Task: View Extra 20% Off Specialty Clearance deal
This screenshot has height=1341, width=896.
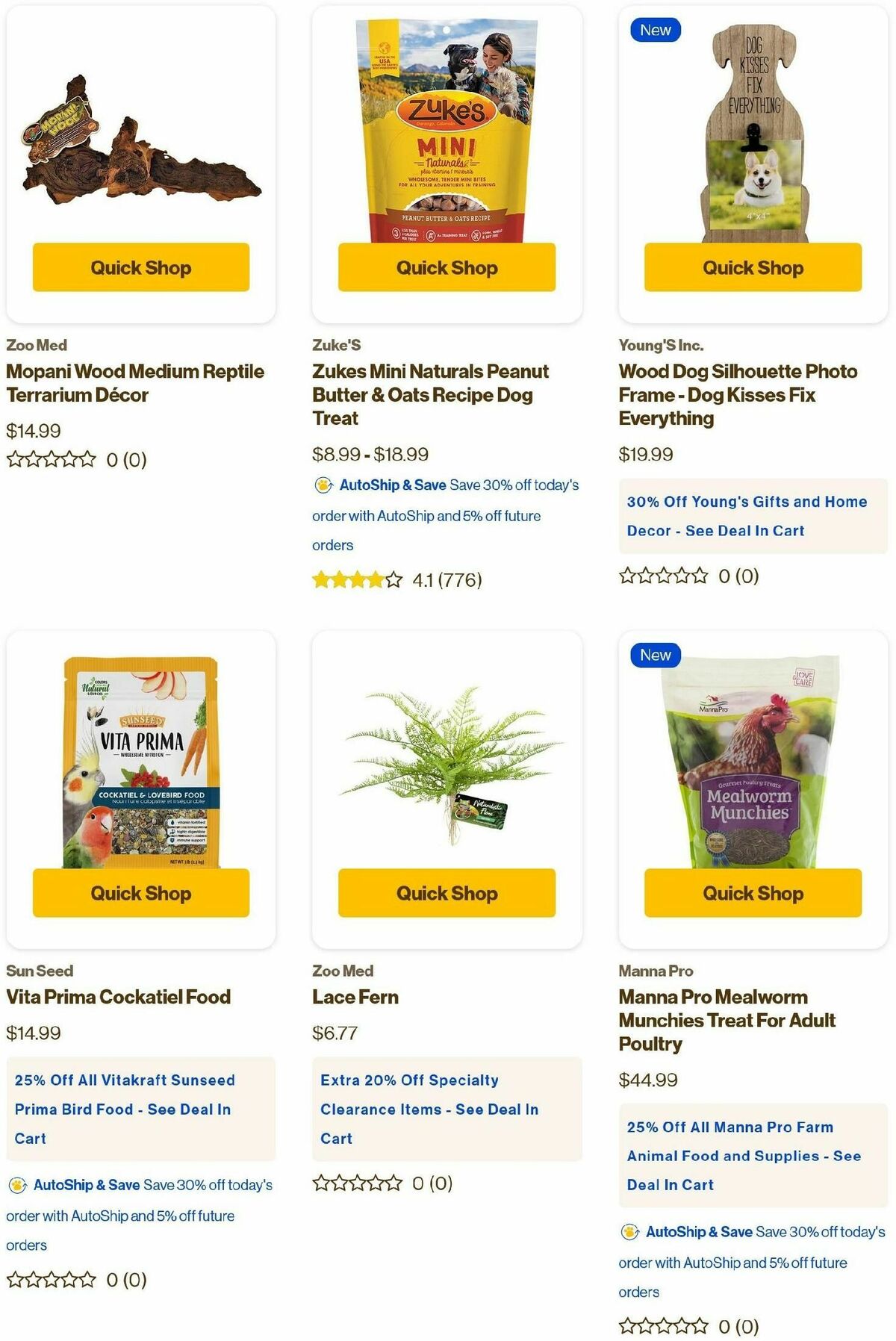Action: (447, 1109)
